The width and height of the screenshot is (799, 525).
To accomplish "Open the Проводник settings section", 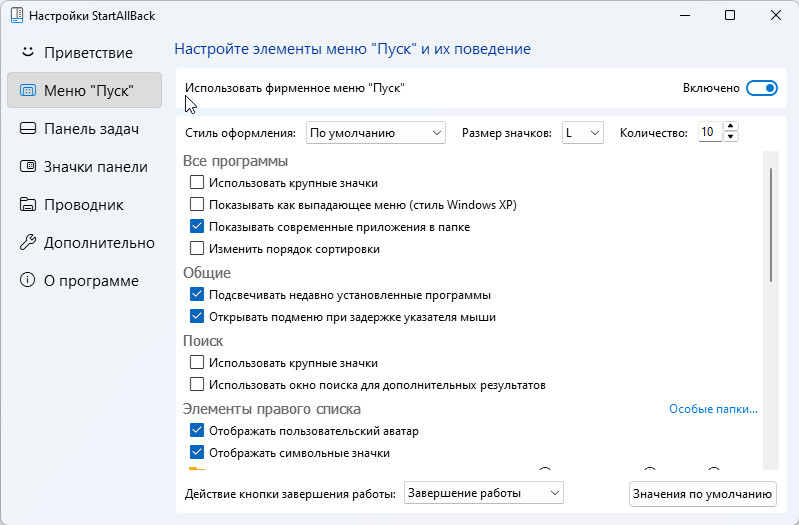I will 84,205.
